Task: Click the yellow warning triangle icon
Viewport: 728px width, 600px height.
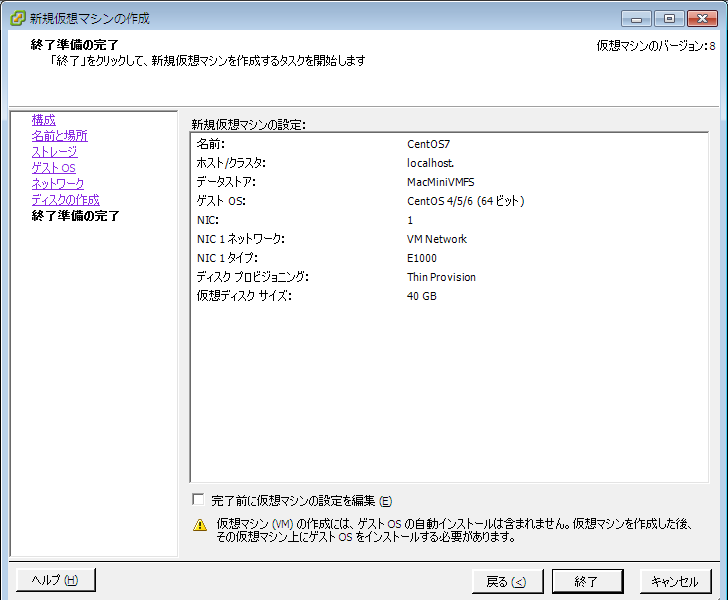Action: (x=200, y=525)
